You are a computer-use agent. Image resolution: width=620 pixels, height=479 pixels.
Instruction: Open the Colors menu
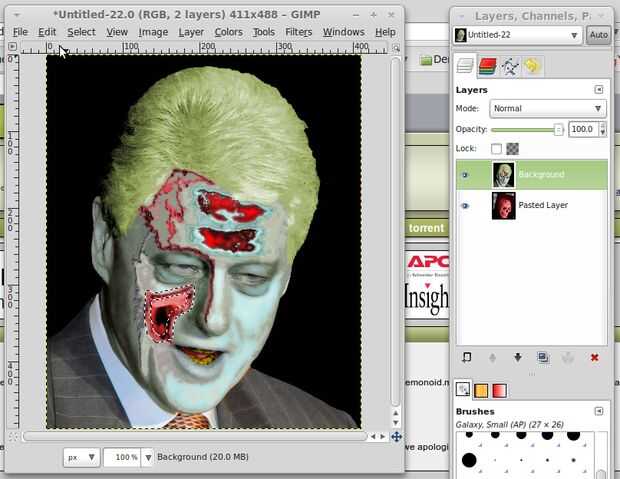[x=229, y=32]
